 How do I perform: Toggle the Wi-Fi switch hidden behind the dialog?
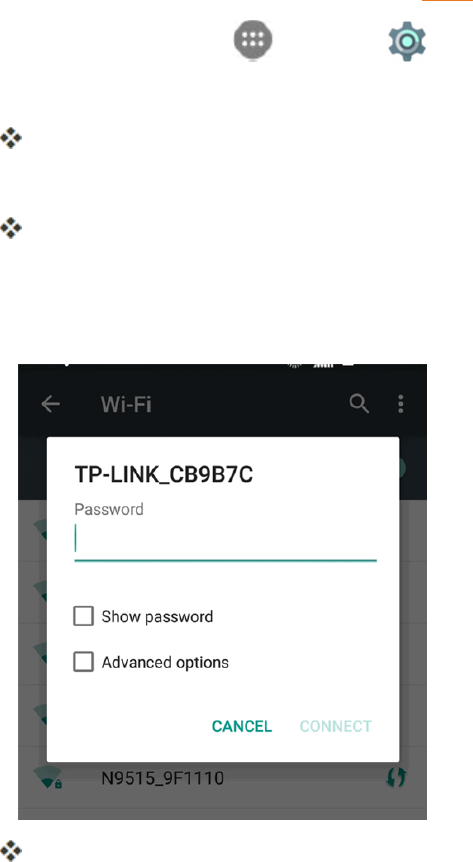[x=404, y=468]
